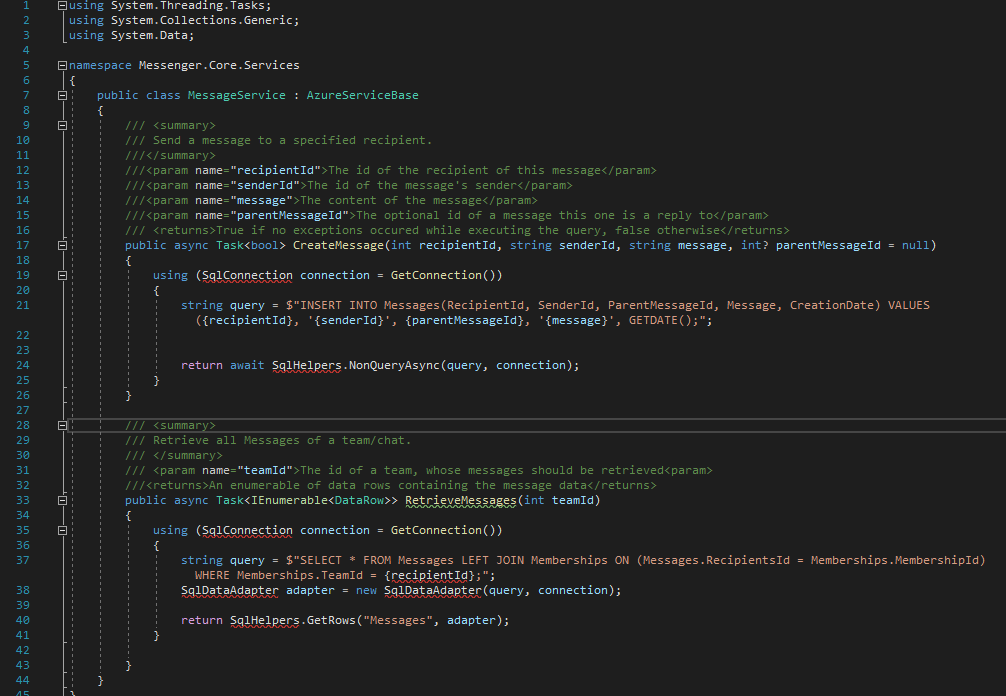Click the underlined recipientId in the SELECT query

pyautogui.click(x=430, y=575)
